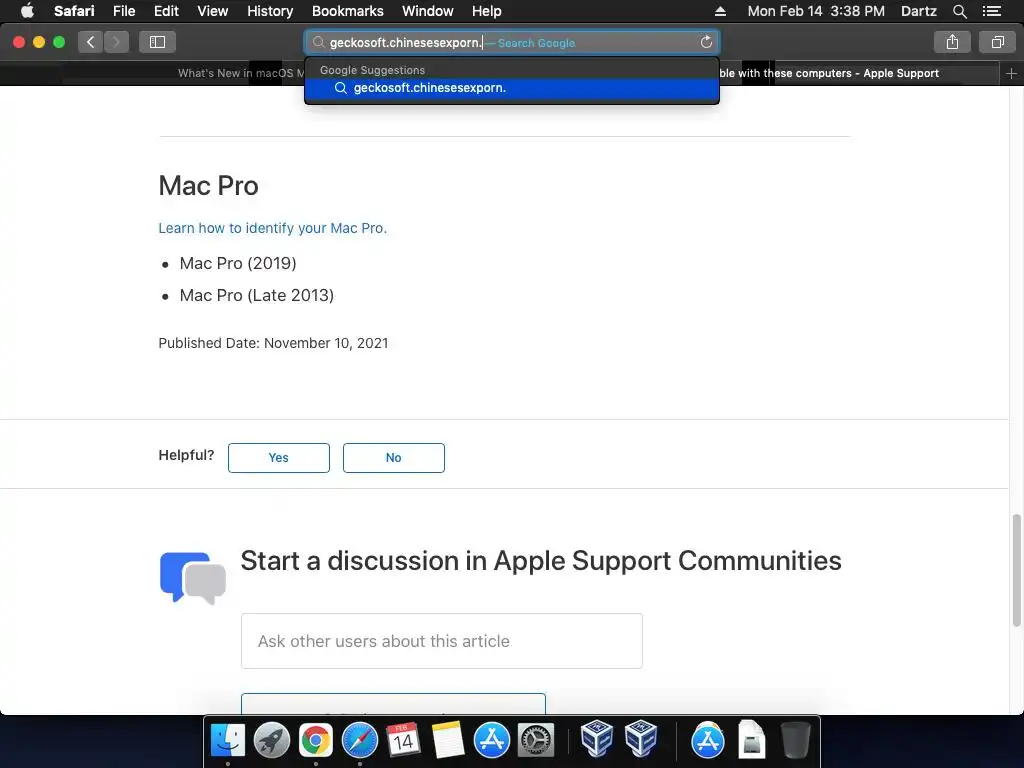1024x768 pixels.
Task: Click Start a discussion in Apple Support Communities heading
Action: point(541,560)
